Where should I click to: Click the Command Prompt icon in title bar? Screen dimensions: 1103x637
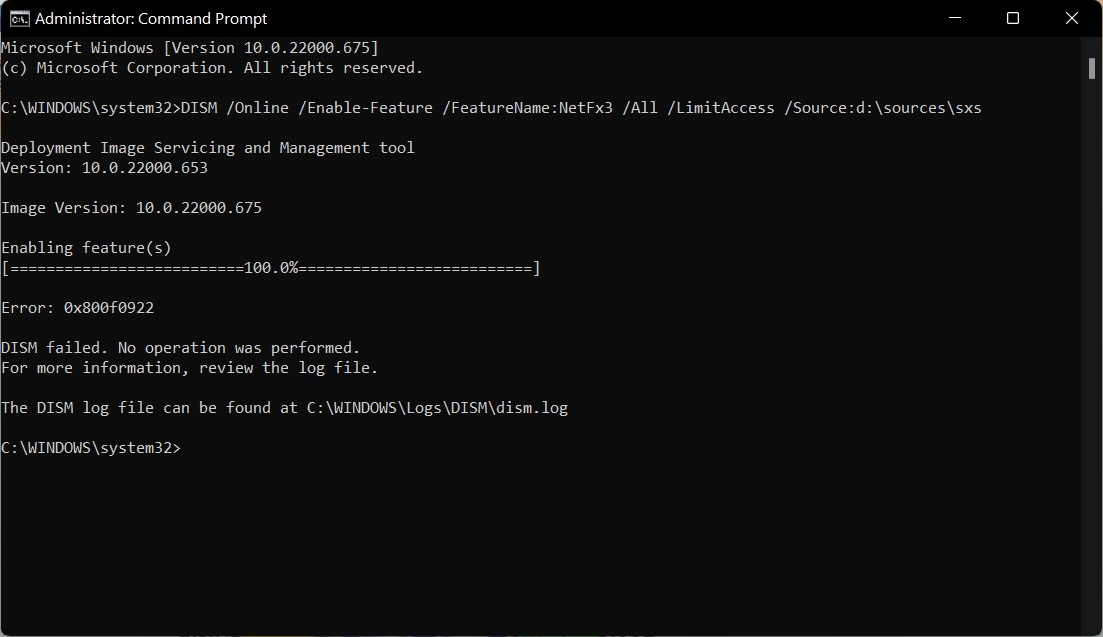point(19,18)
